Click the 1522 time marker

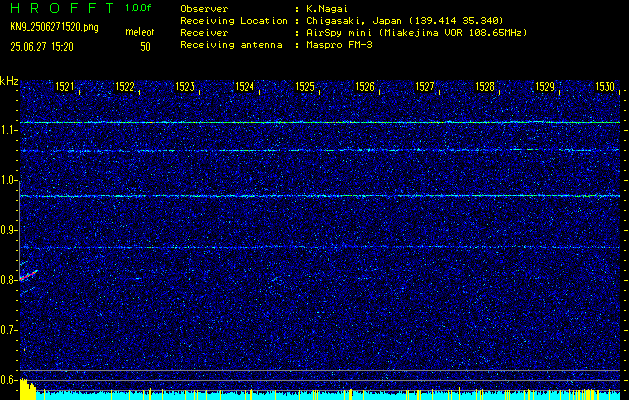pos(125,86)
